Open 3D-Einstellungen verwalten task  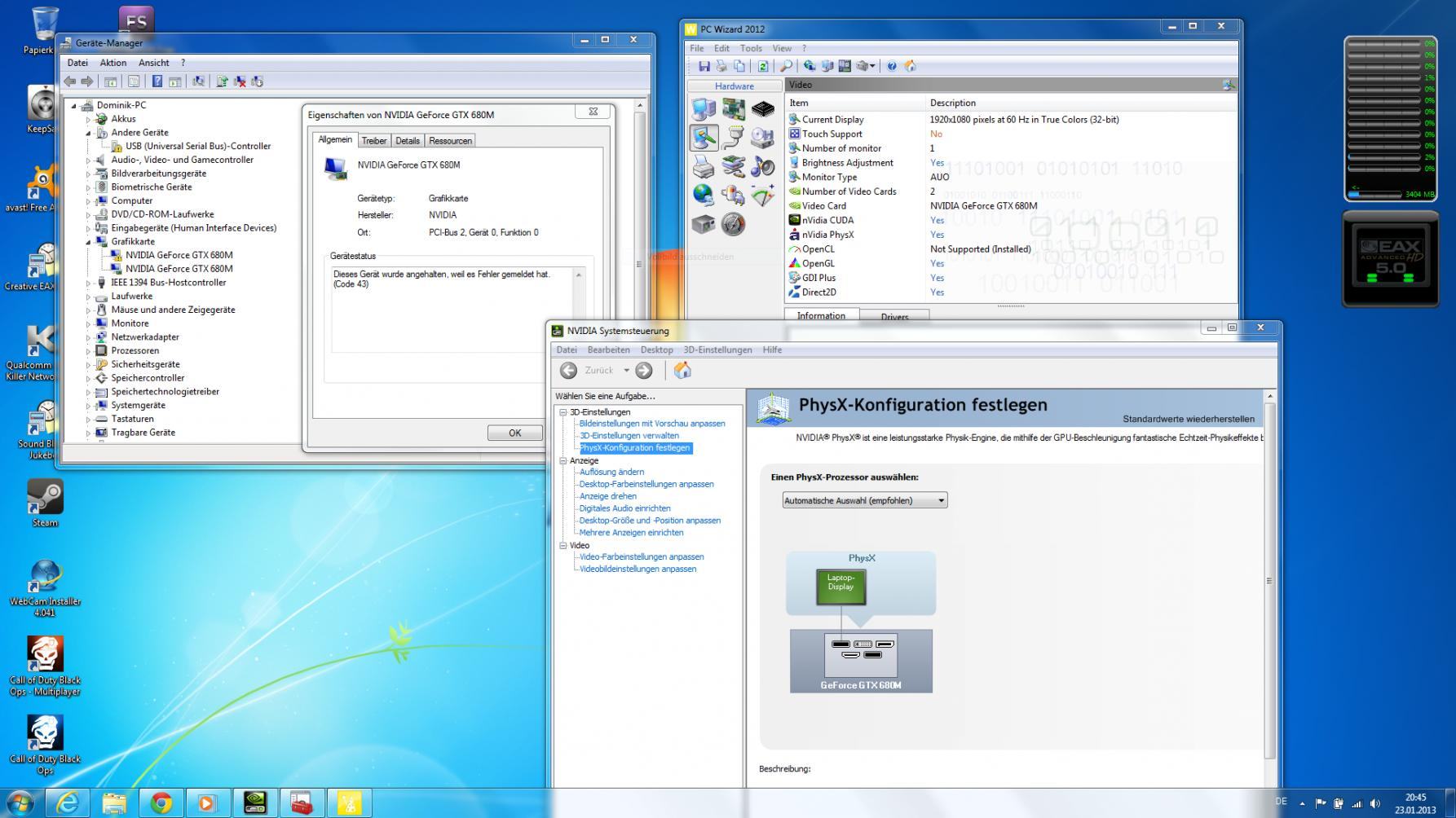[629, 436]
